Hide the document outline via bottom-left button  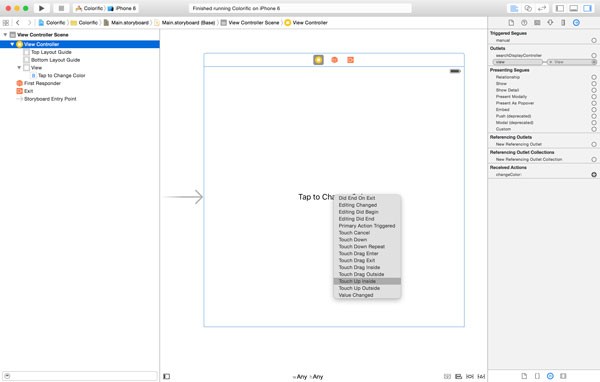point(166,376)
